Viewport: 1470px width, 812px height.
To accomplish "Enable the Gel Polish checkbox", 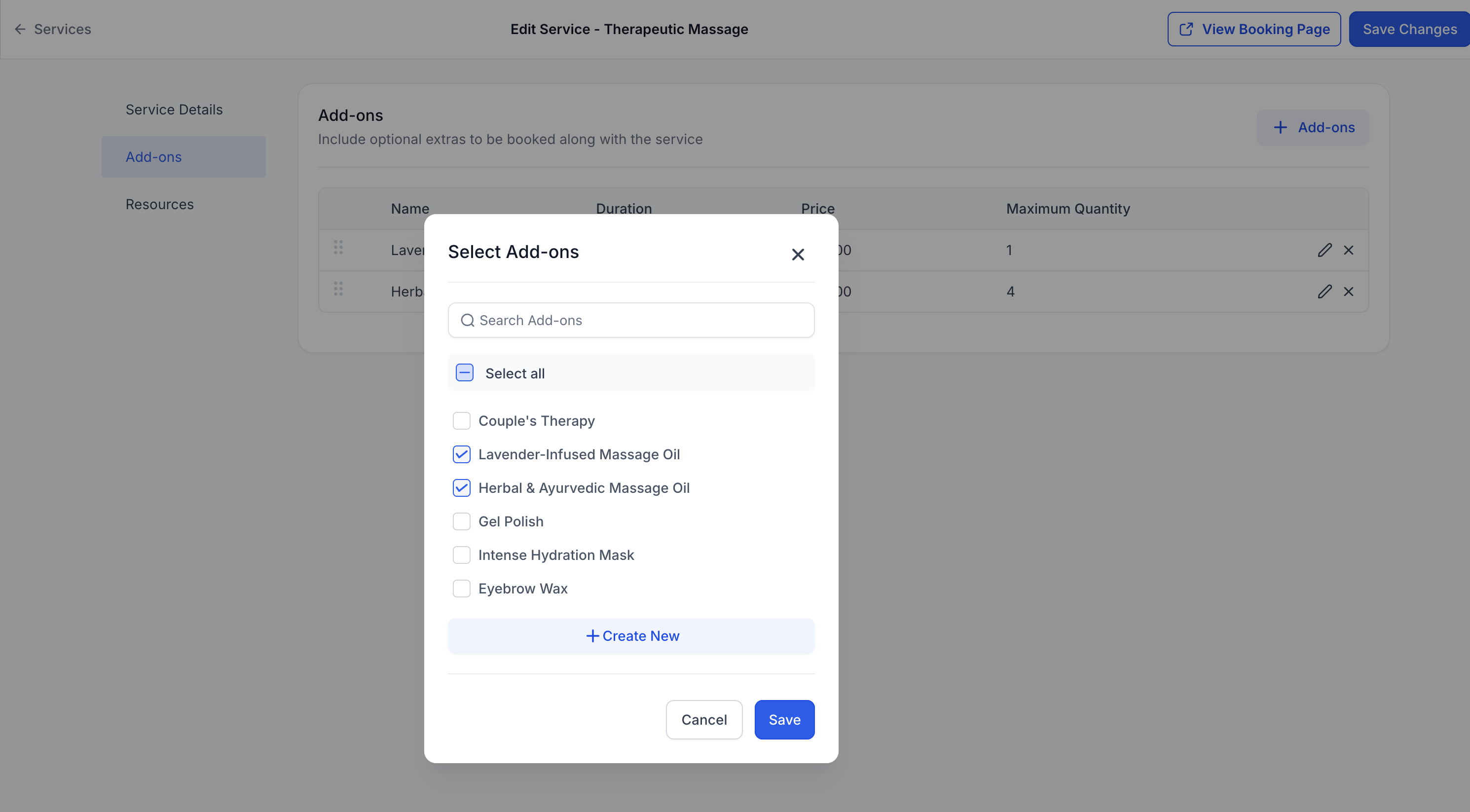I will pos(461,521).
